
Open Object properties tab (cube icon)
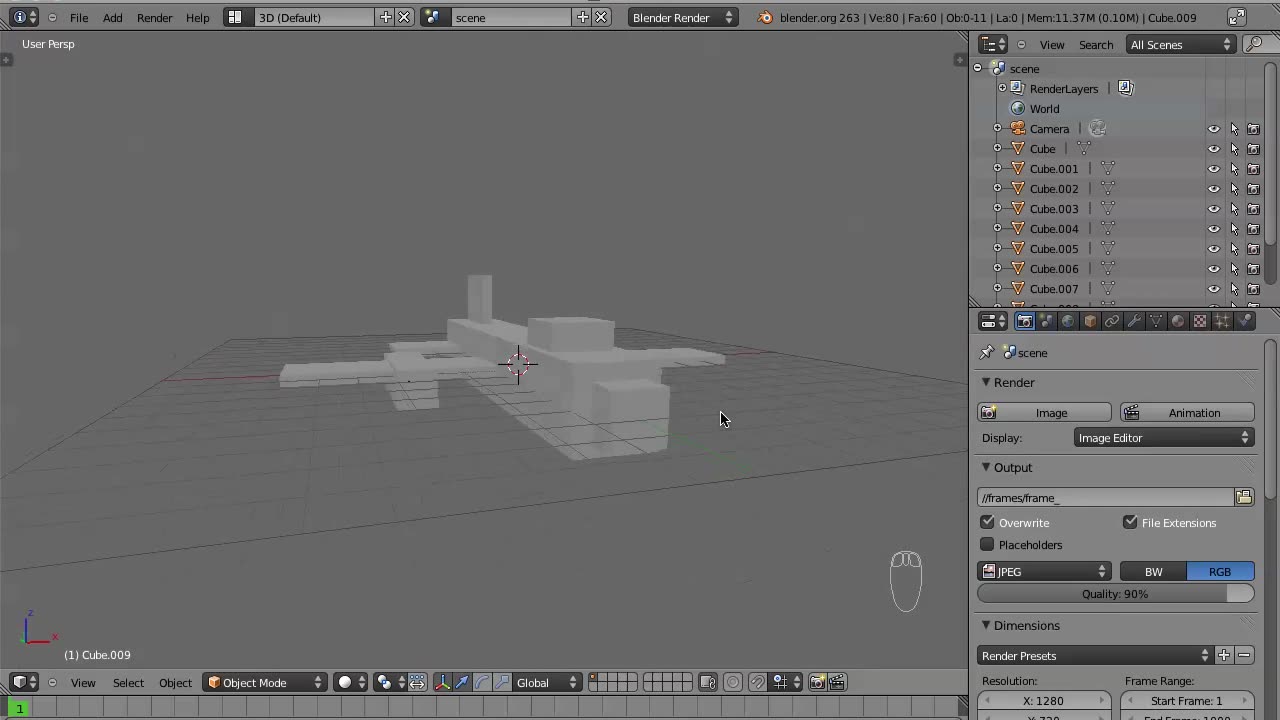click(1090, 321)
